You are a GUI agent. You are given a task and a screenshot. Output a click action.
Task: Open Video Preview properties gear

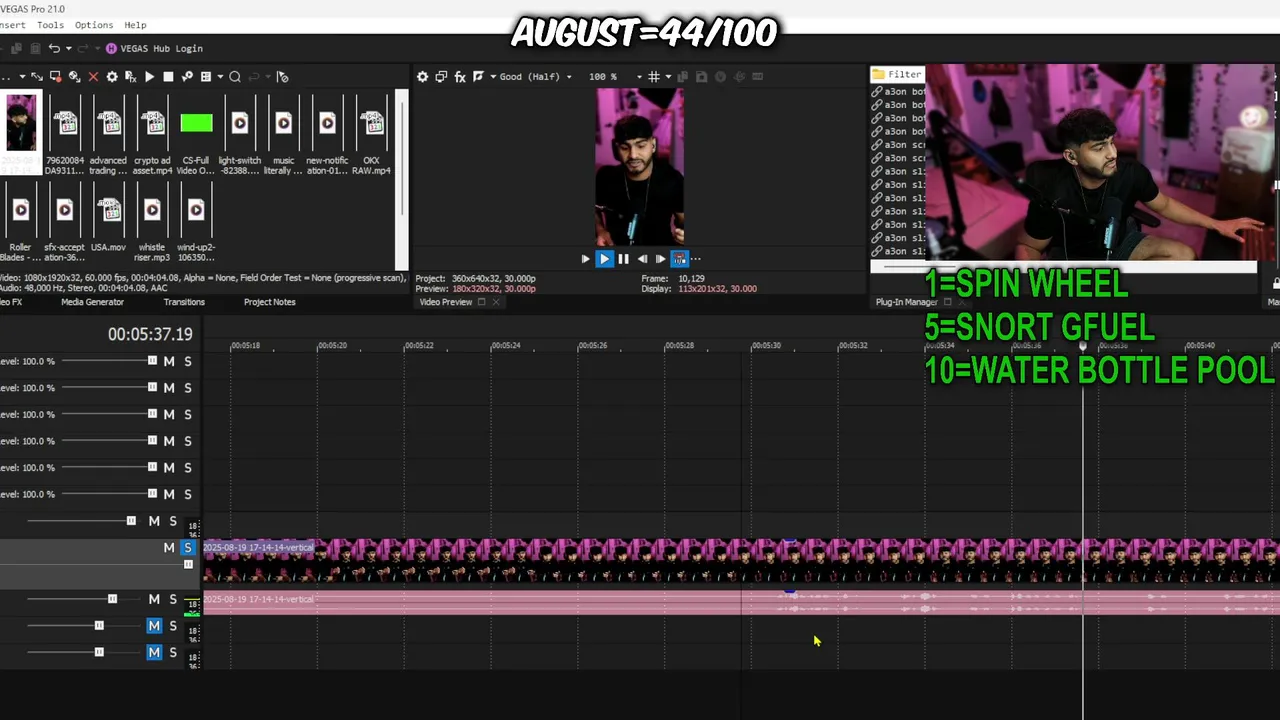(422, 76)
